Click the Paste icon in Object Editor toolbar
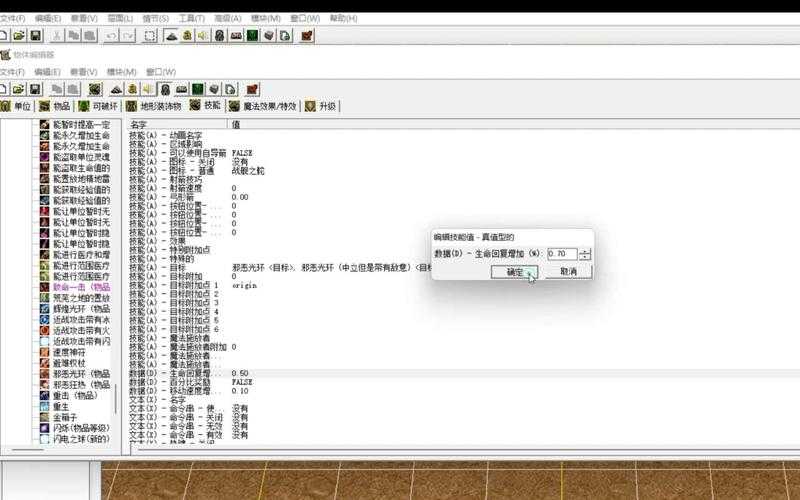Viewport: 800px width, 500px height. click(x=73, y=89)
